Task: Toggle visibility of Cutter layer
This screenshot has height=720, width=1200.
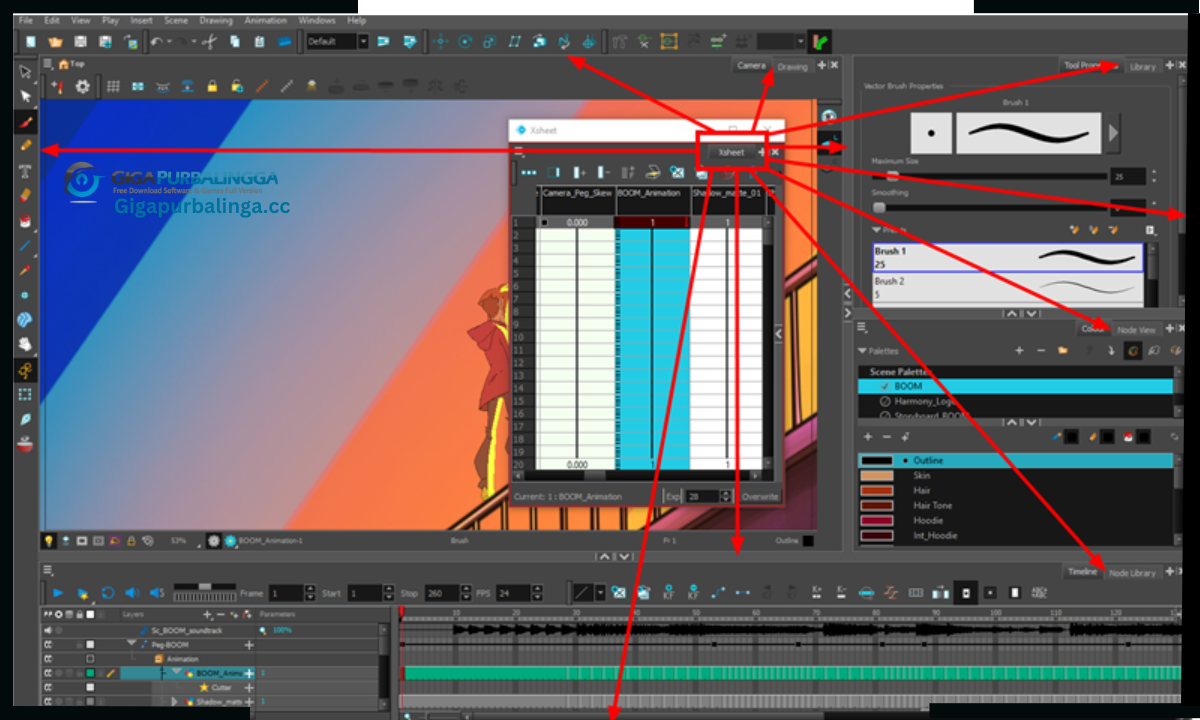Action: click(47, 688)
